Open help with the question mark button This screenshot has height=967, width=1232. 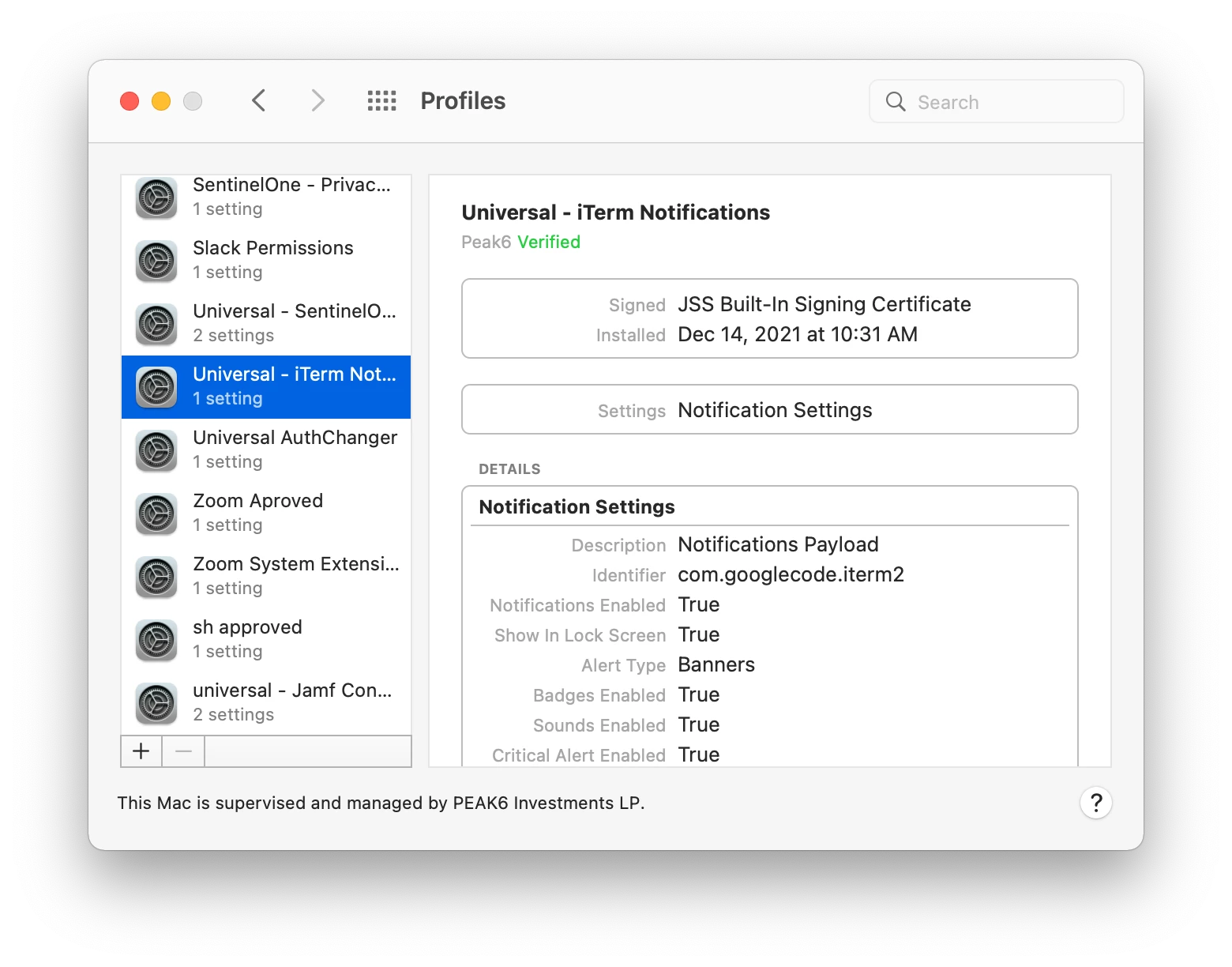[1096, 803]
